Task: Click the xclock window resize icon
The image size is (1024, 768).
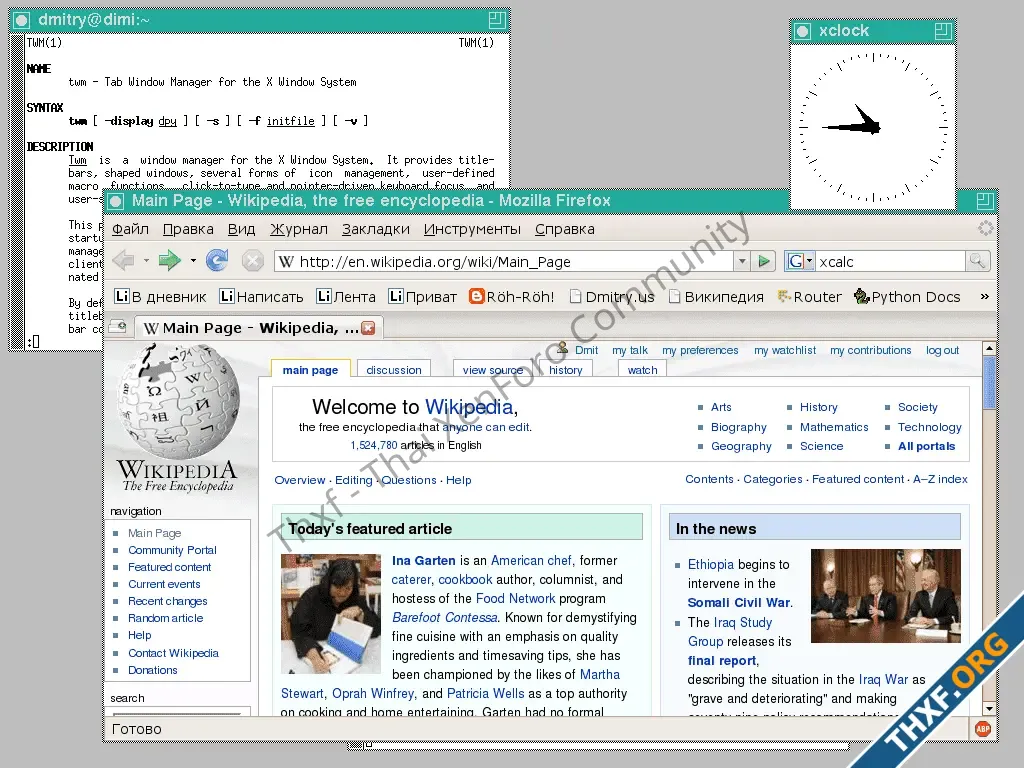Action: (x=943, y=31)
